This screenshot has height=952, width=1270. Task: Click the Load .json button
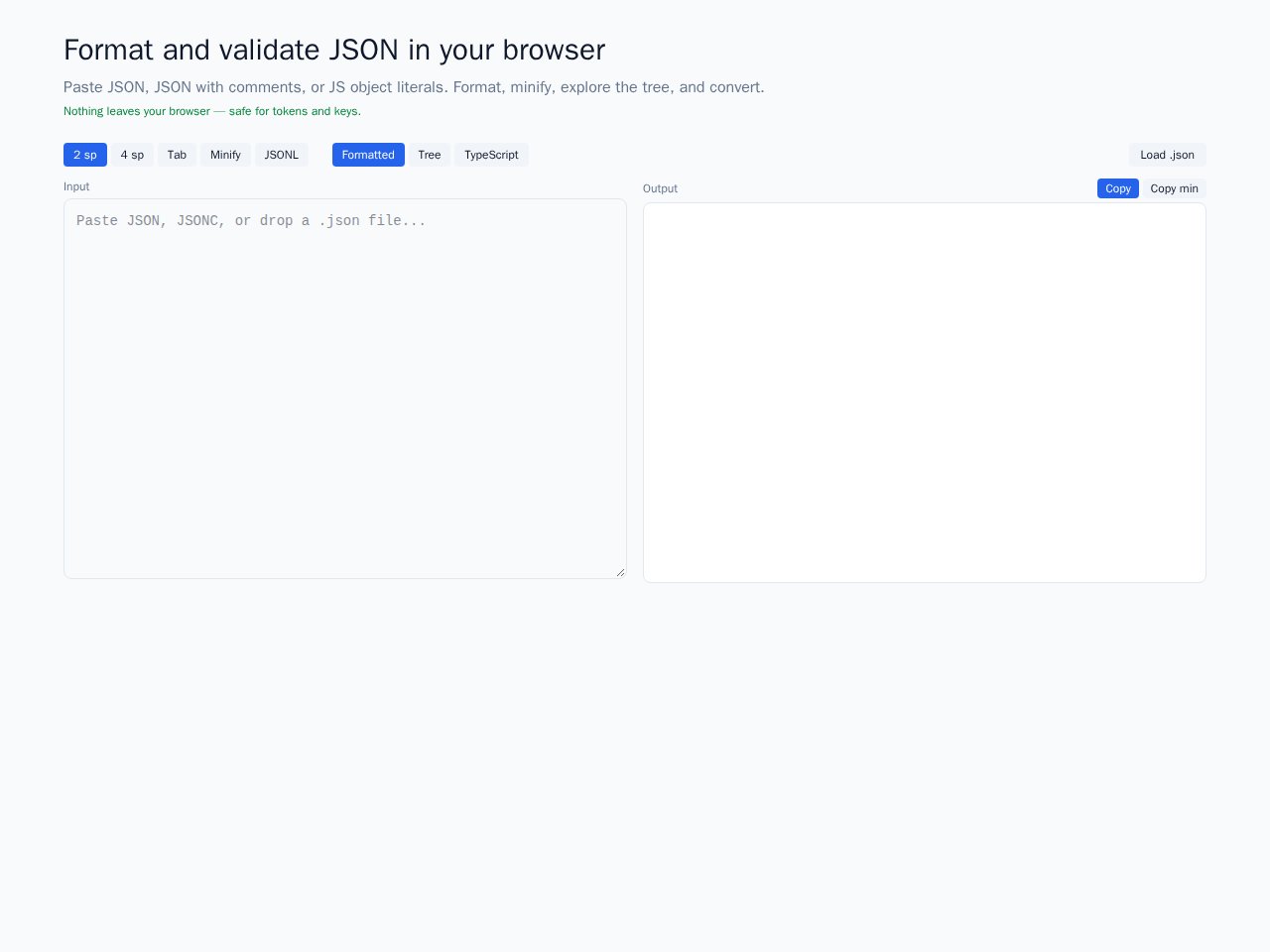(x=1167, y=155)
